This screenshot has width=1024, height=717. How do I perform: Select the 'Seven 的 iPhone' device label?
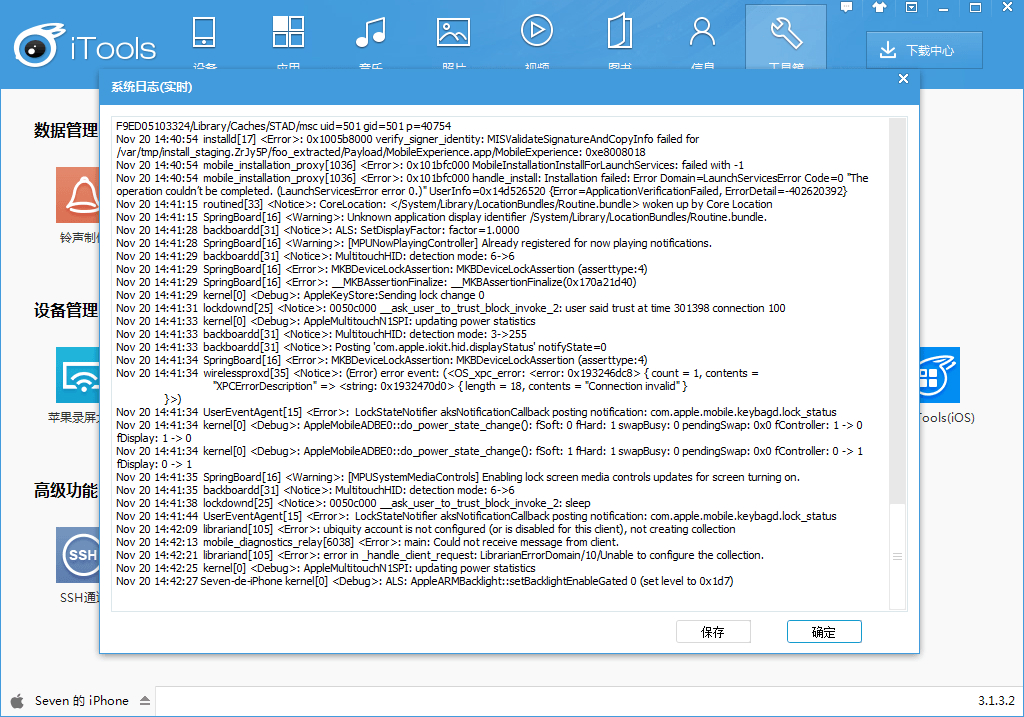click(82, 701)
